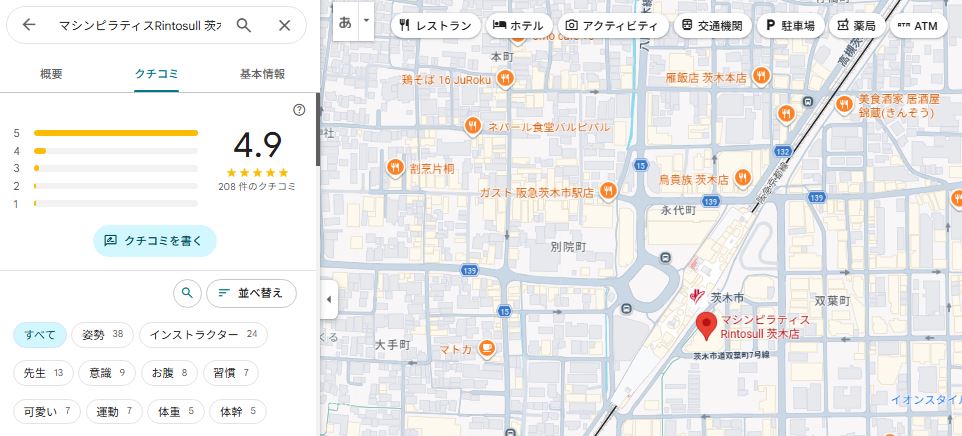
Task: Click the red Rintosull location pin
Action: (x=706, y=325)
